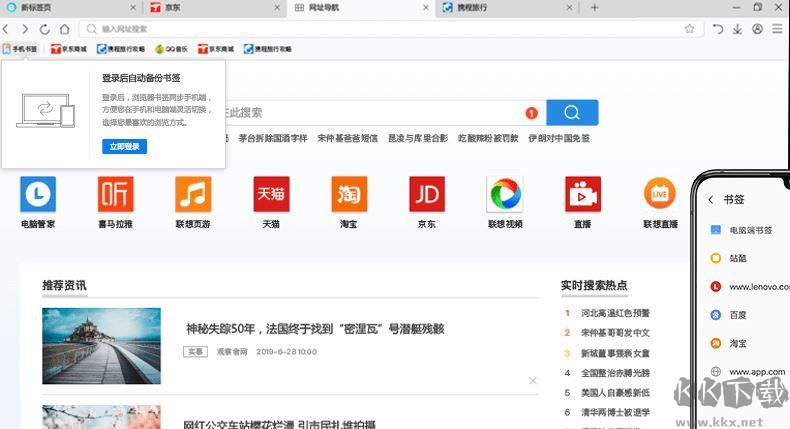Open the QQ音乐 bookmark
The image size is (790, 429).
pyautogui.click(x=171, y=49)
